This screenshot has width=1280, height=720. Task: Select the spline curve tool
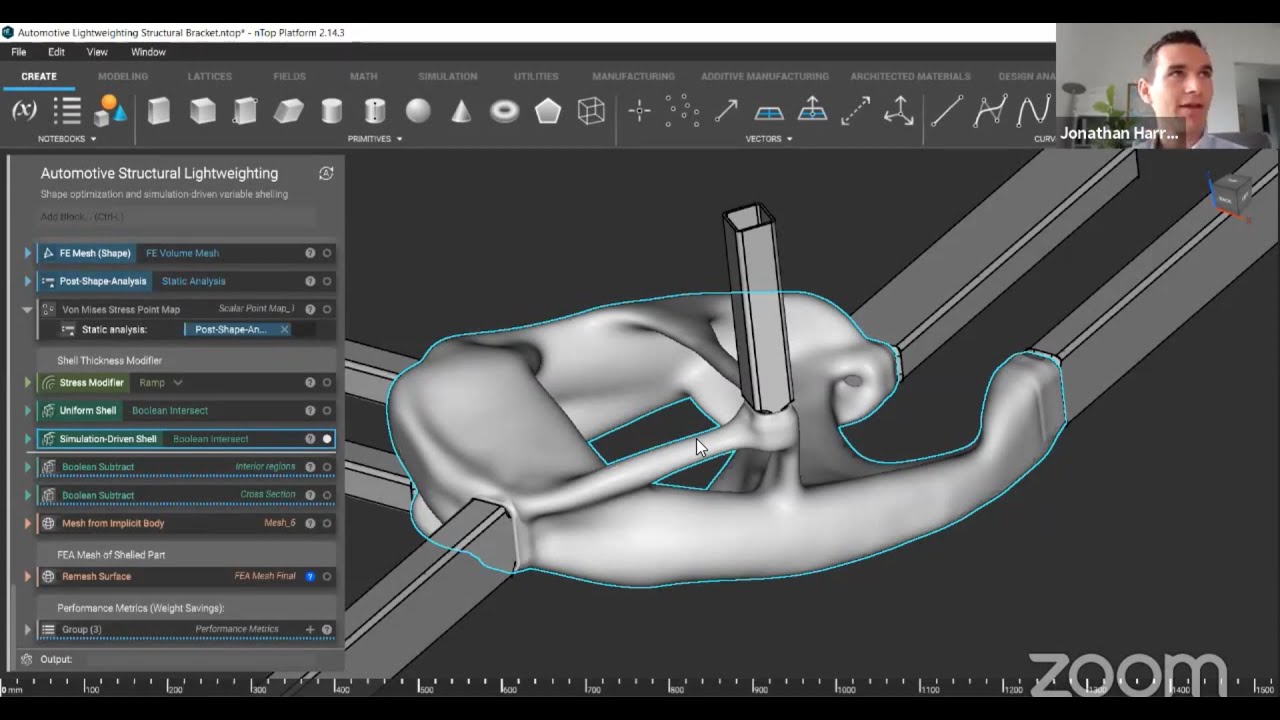click(1033, 110)
